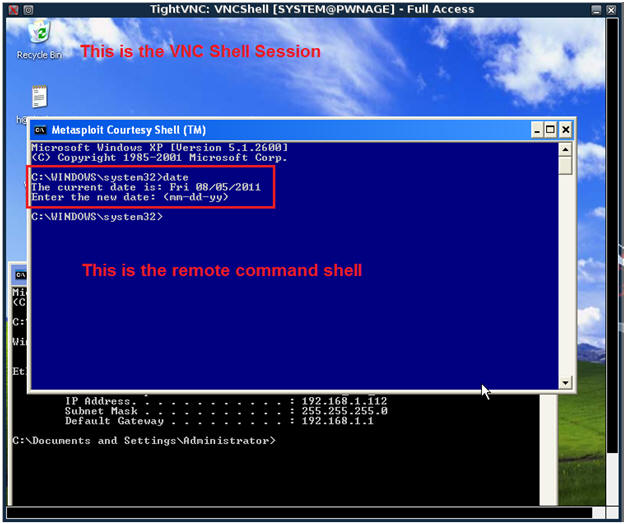Click the Courtesy Shell scrollbar up arrow
This screenshot has width=624, height=524.
tap(565, 150)
